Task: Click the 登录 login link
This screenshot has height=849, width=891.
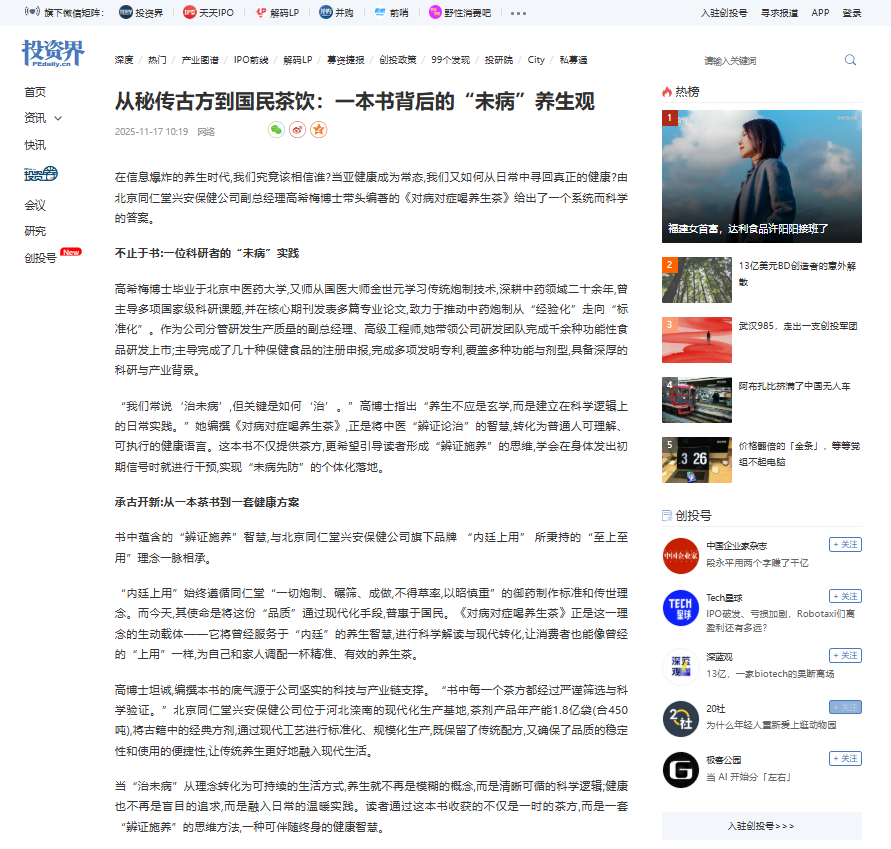Action: point(851,13)
